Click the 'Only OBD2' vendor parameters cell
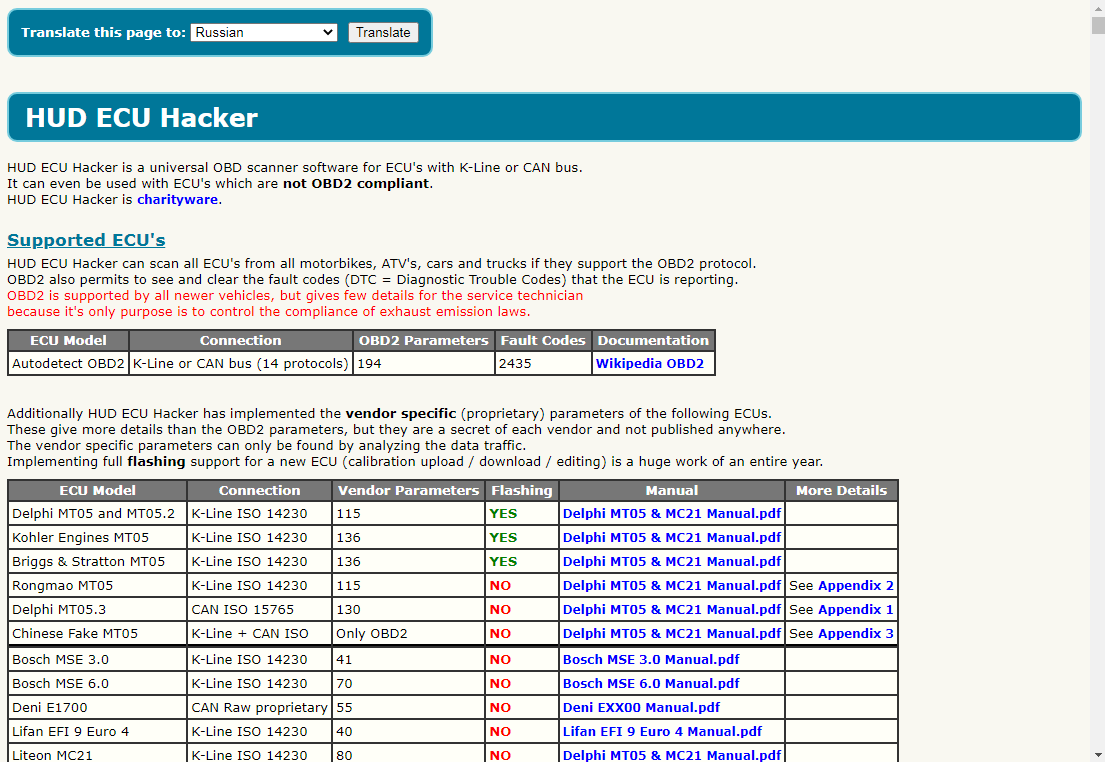The height and width of the screenshot is (762, 1105). click(x=409, y=634)
